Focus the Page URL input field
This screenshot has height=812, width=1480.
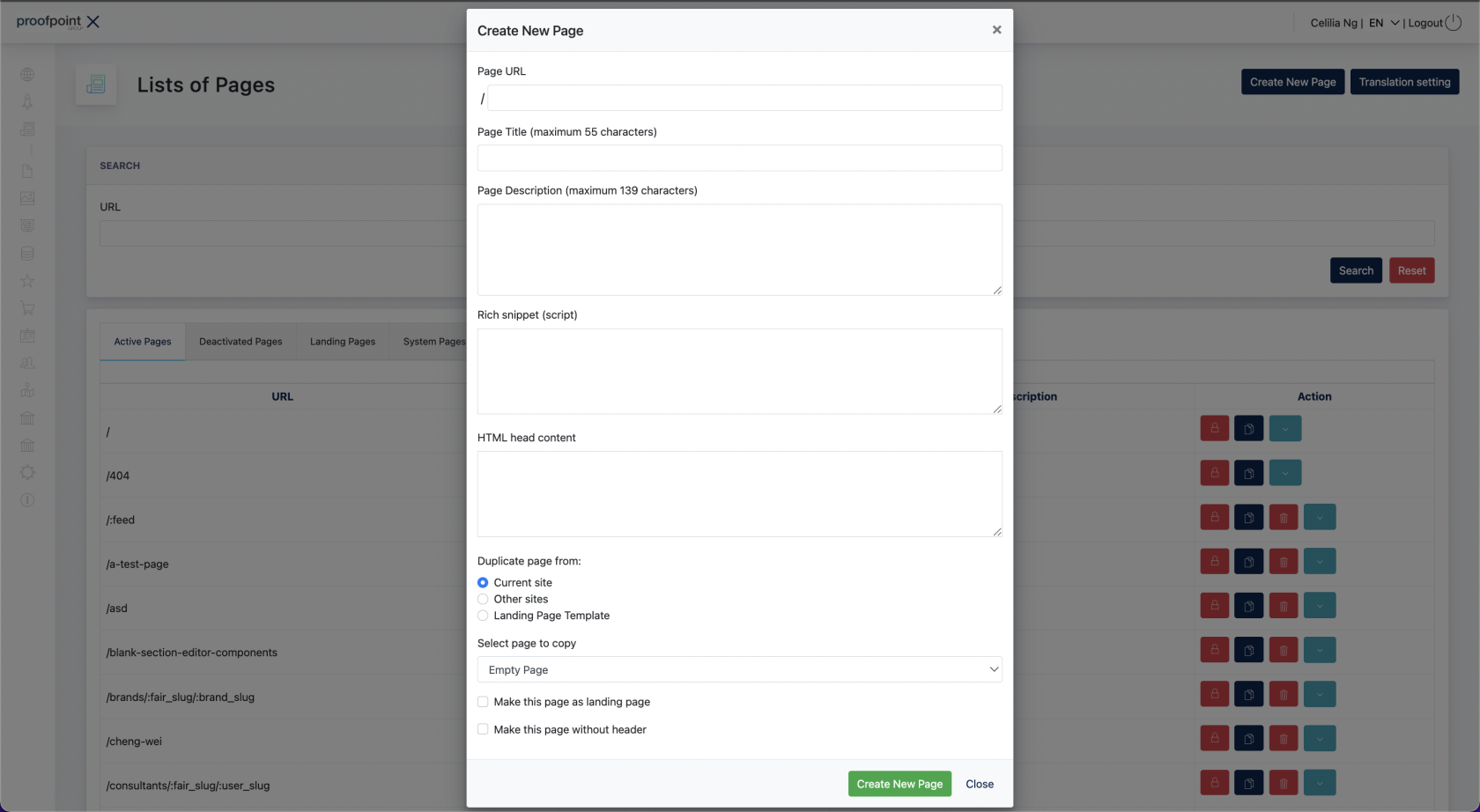[744, 98]
